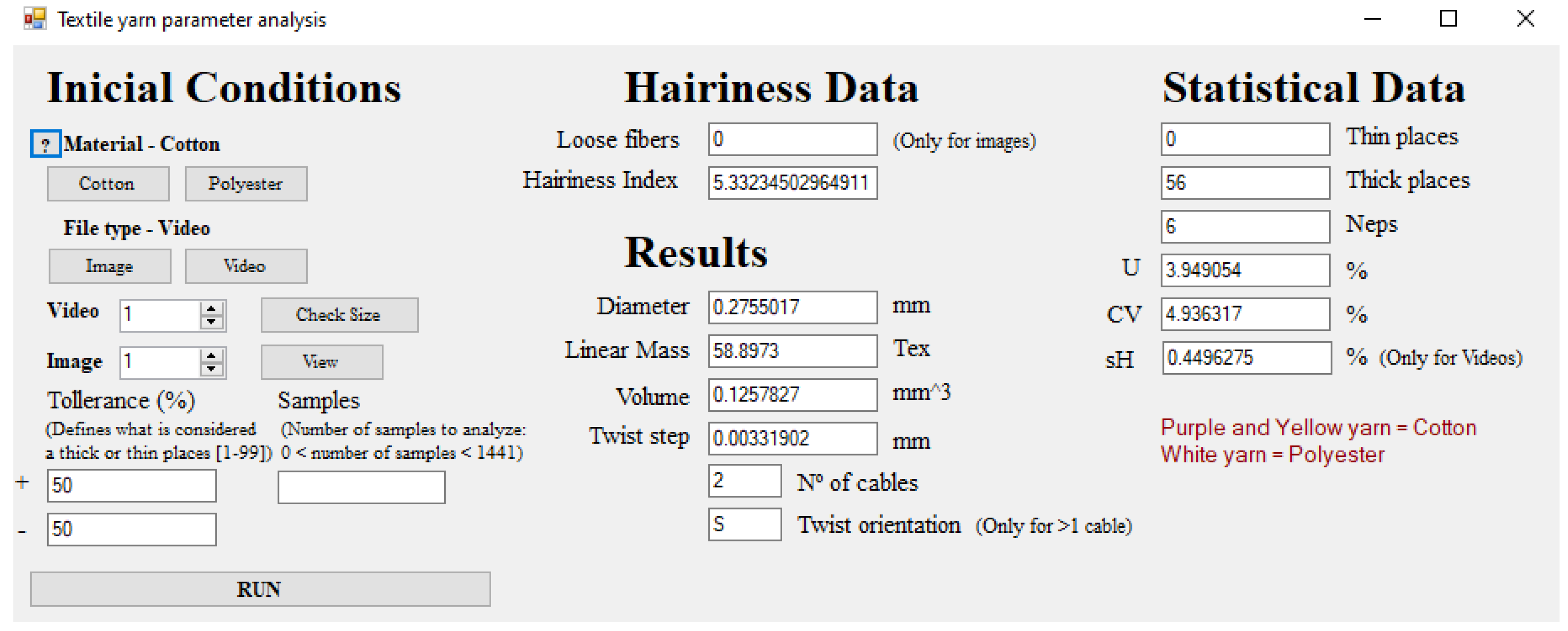Screen dimensions: 1568x631
Task: Decrease the Image number with down arrow
Action: tap(210, 369)
